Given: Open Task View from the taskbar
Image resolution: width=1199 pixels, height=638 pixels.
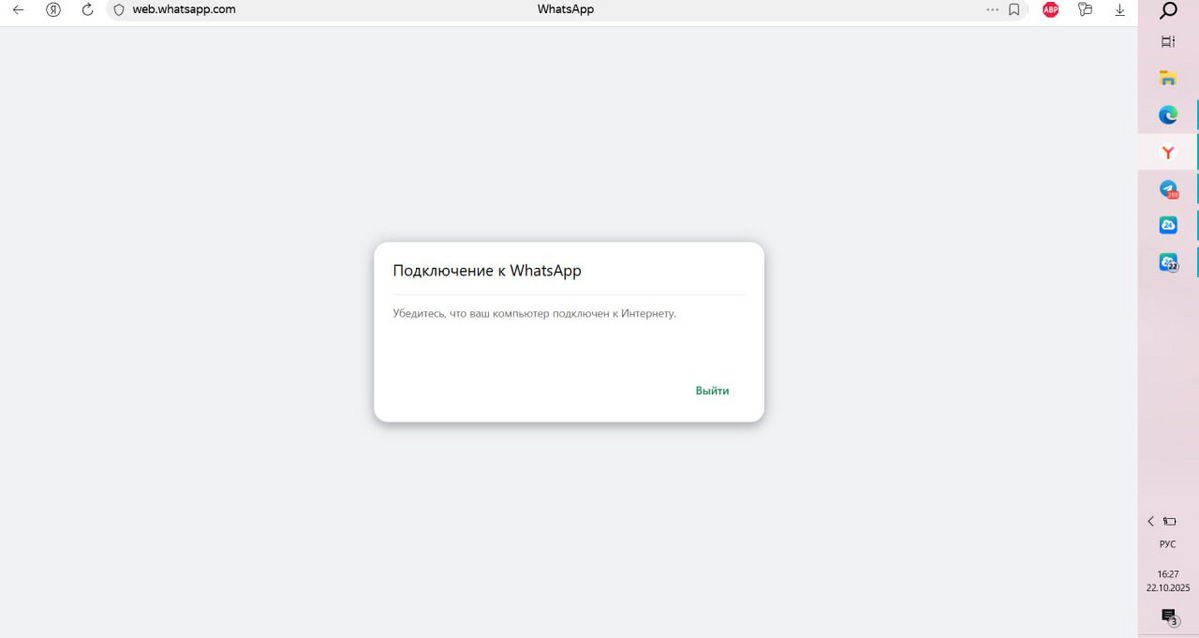Looking at the screenshot, I should point(1167,42).
